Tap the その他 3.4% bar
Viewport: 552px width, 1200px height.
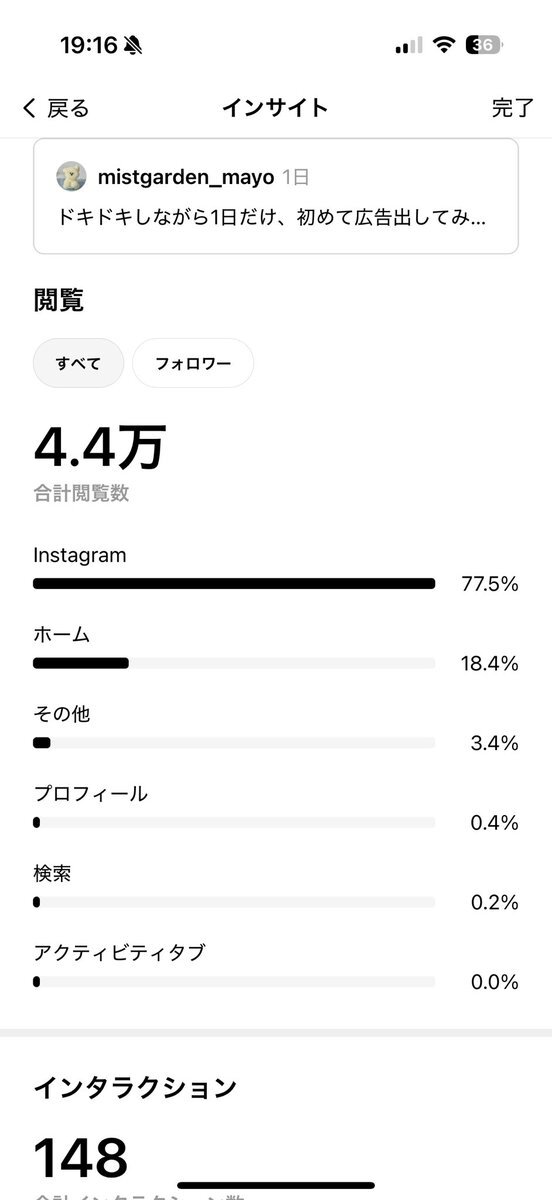[x=234, y=743]
